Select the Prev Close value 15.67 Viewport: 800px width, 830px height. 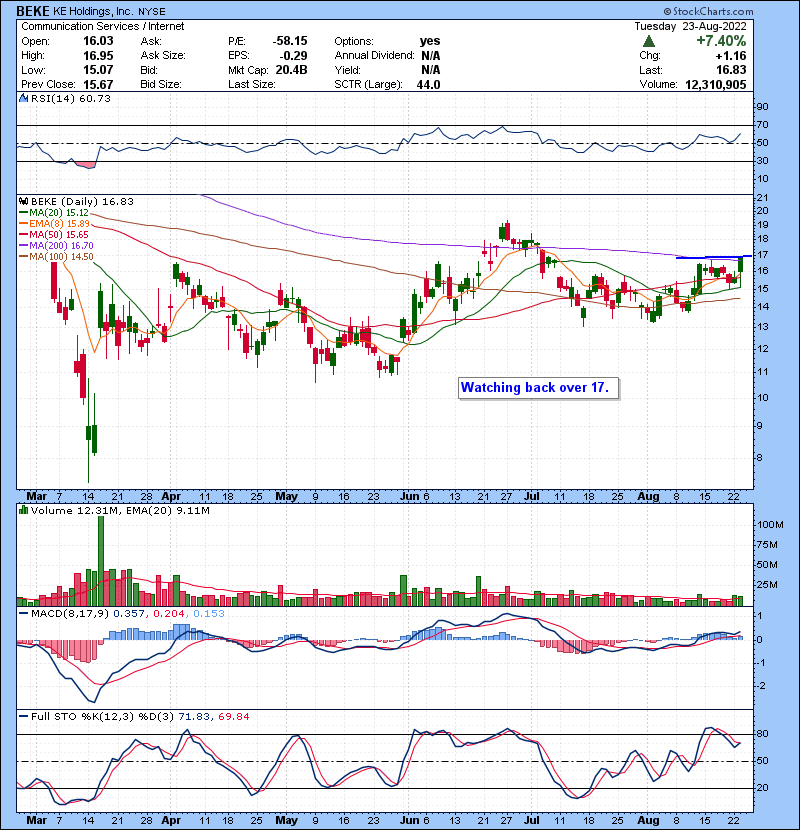coord(98,84)
